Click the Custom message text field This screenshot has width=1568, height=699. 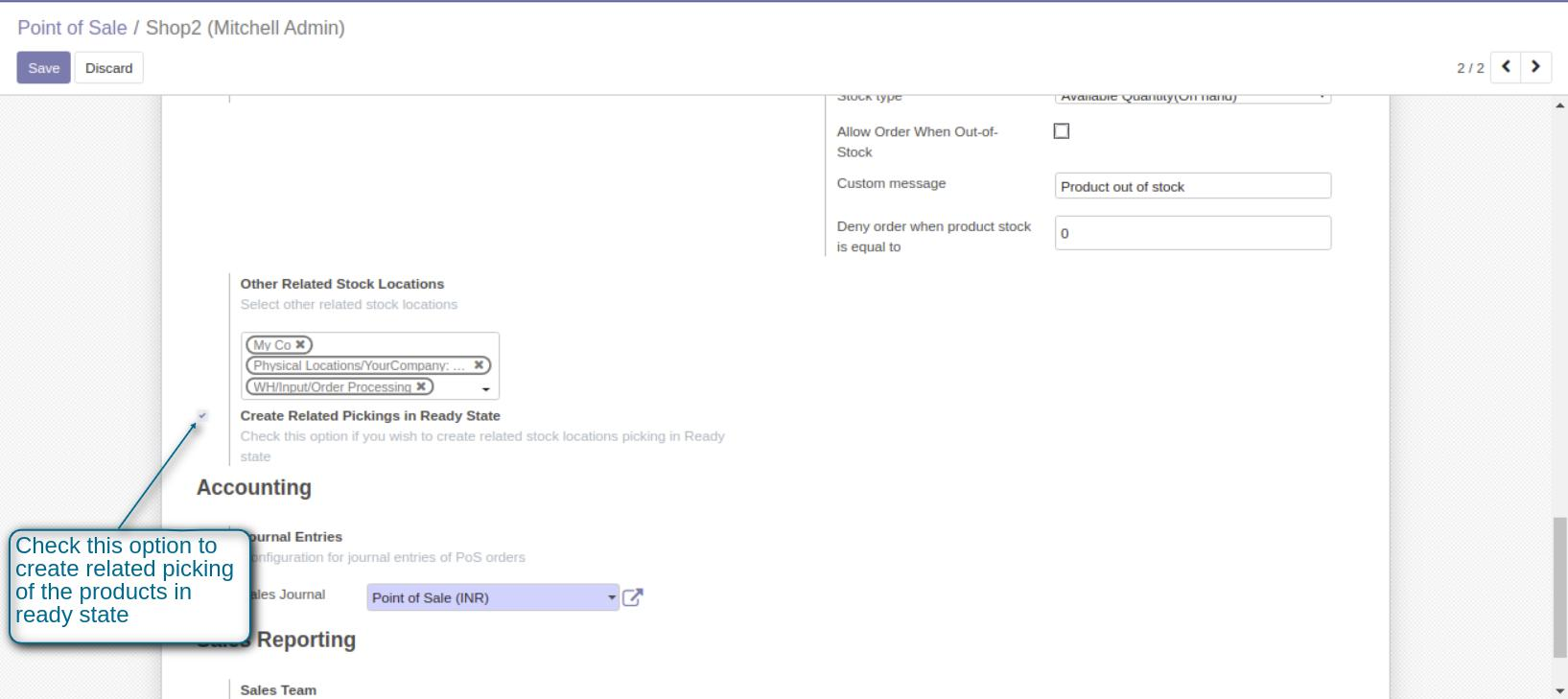[1192, 186]
